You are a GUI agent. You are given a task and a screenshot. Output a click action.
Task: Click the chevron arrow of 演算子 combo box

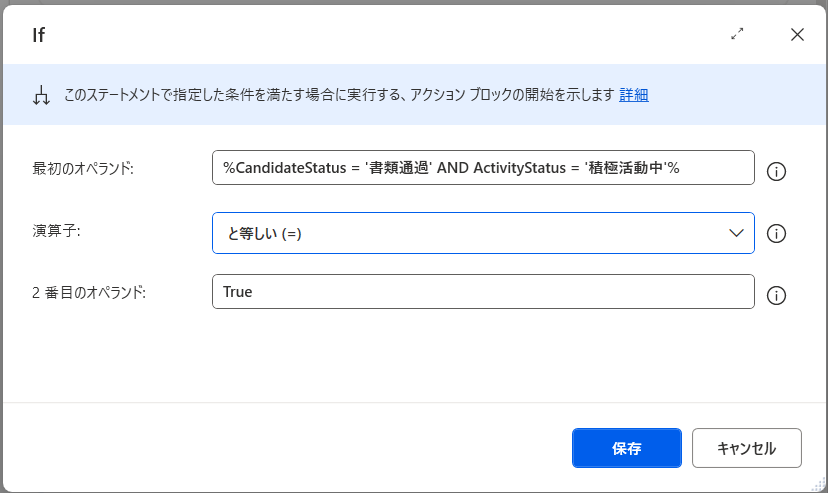(x=736, y=233)
